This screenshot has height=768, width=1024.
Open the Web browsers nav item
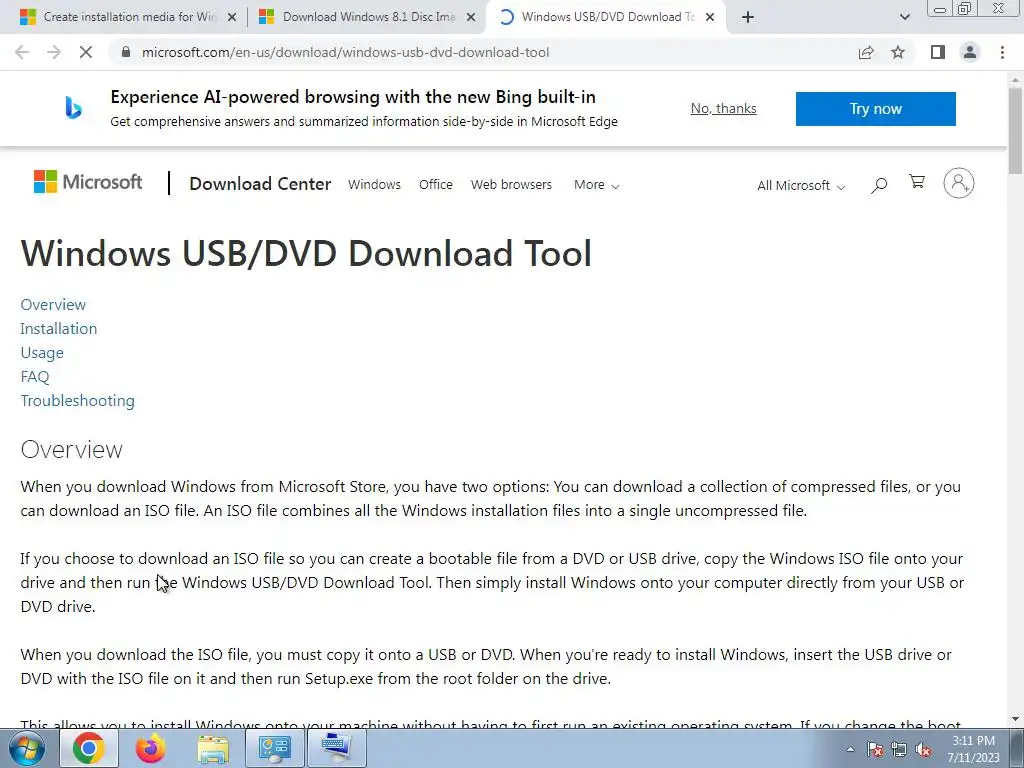(x=511, y=185)
